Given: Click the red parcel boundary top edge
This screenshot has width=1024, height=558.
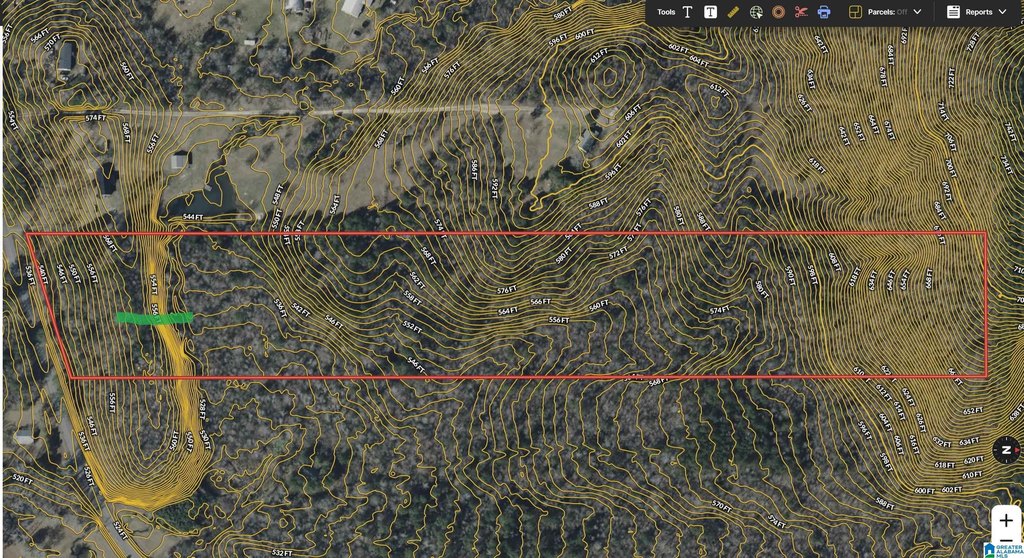Looking at the screenshot, I should pos(506,233).
